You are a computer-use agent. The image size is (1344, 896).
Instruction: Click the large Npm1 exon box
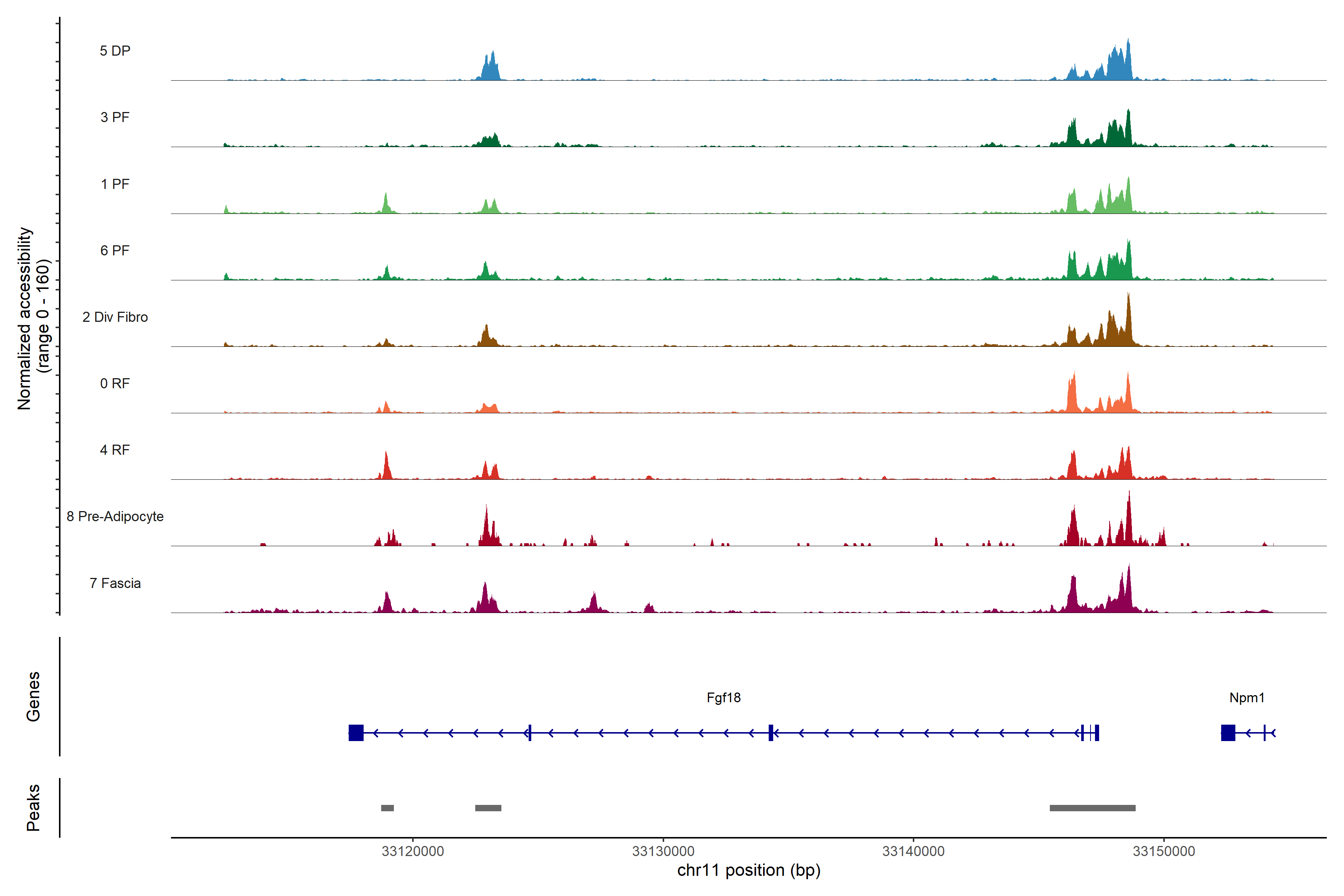[x=1228, y=732]
